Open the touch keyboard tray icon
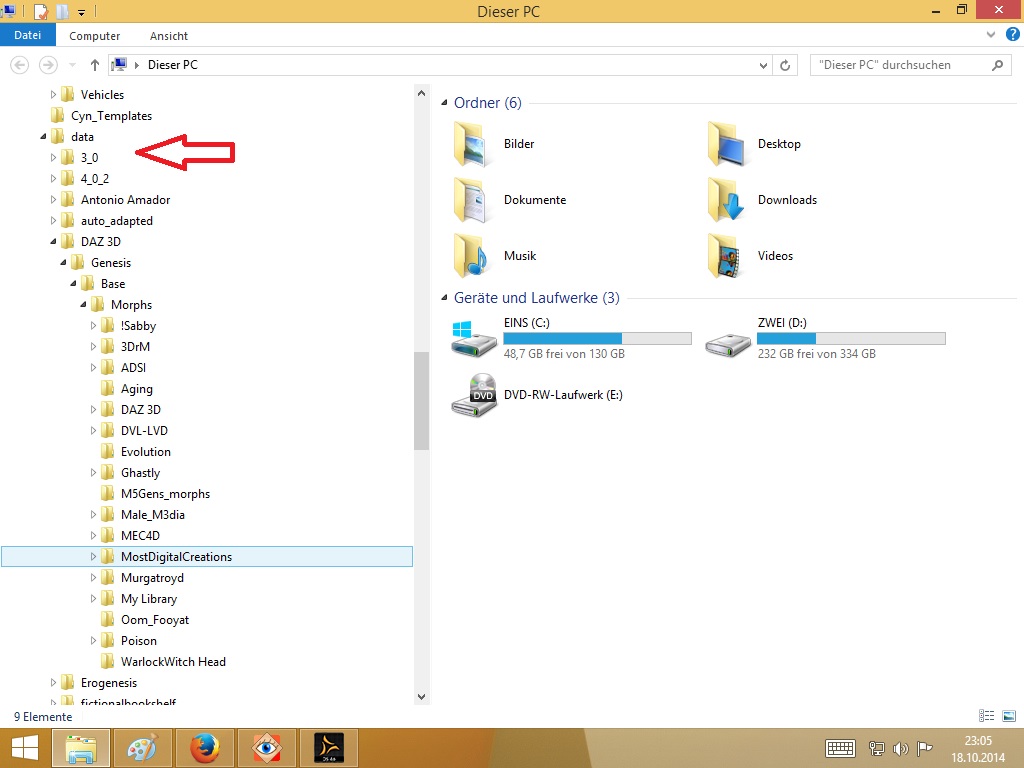Screen dimensions: 1024x768 [x=840, y=748]
